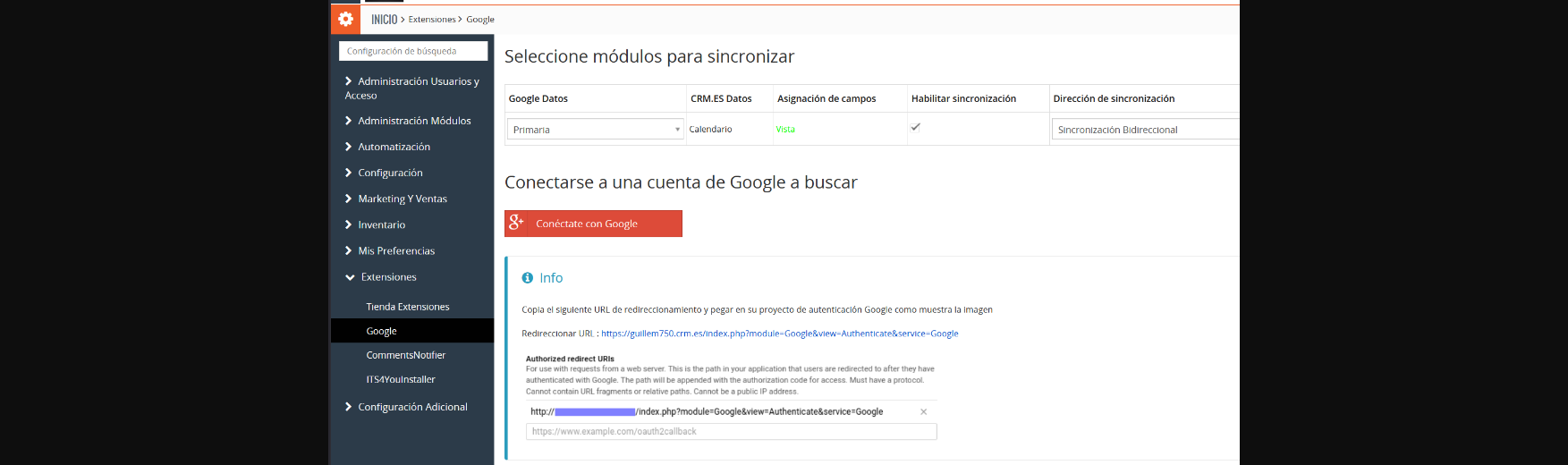Image resolution: width=1568 pixels, height=465 pixels.
Task: Click the Google plus logo icon
Action: pyautogui.click(x=516, y=223)
